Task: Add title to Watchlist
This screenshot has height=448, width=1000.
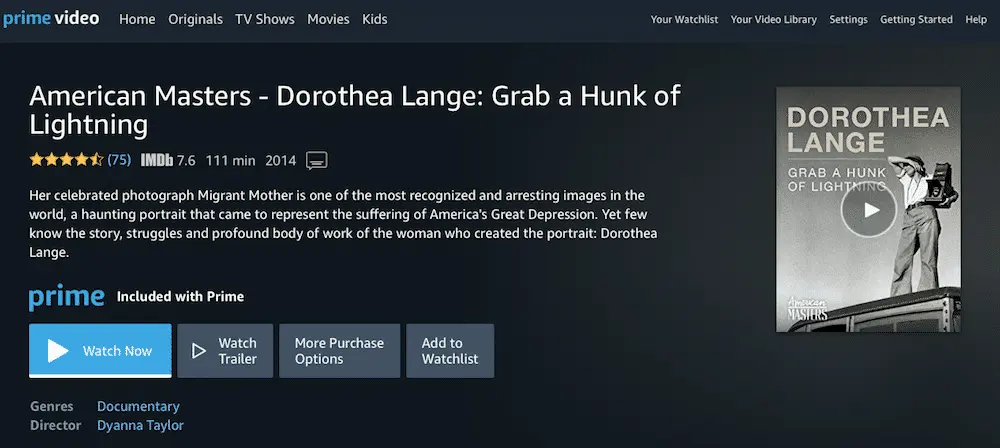Action: pyautogui.click(x=450, y=350)
